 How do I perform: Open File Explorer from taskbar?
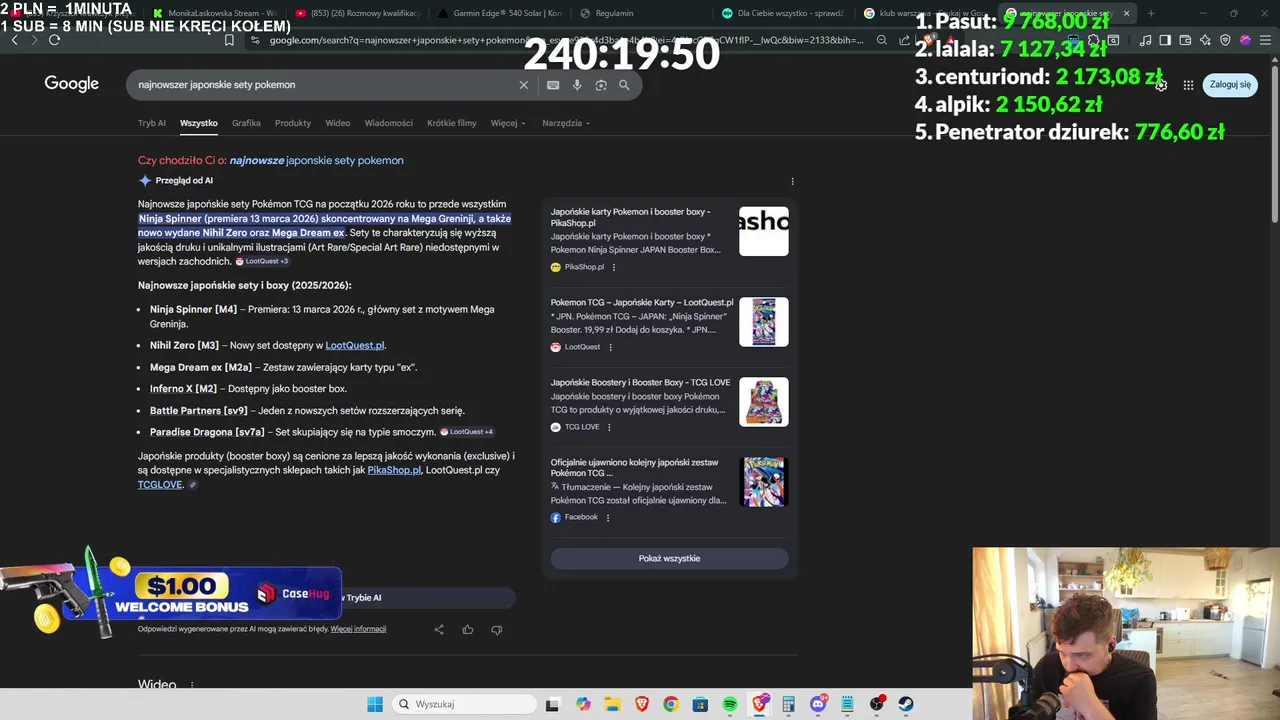[x=612, y=704]
